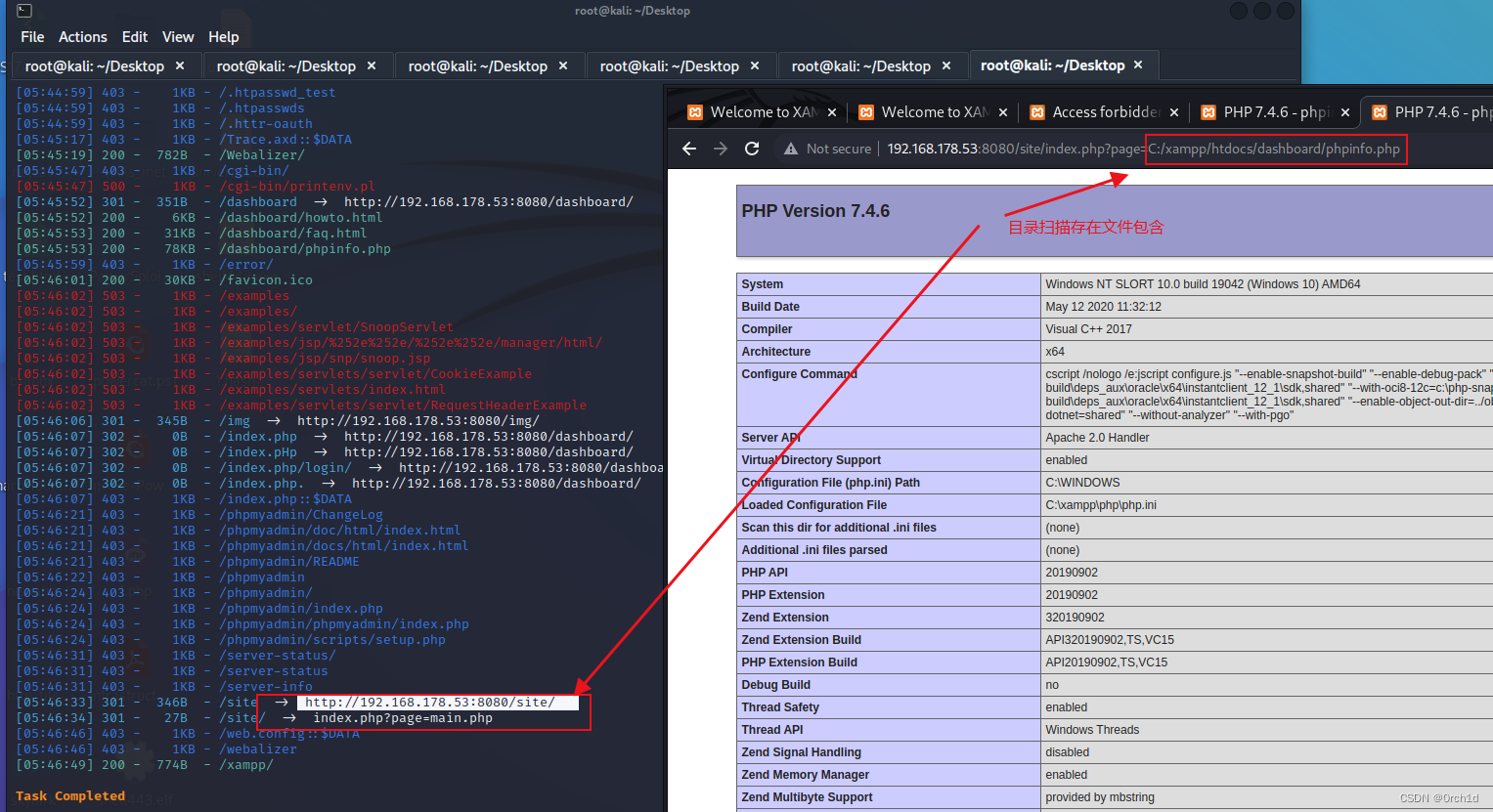Click the browser address bar URL

[x=1144, y=149]
